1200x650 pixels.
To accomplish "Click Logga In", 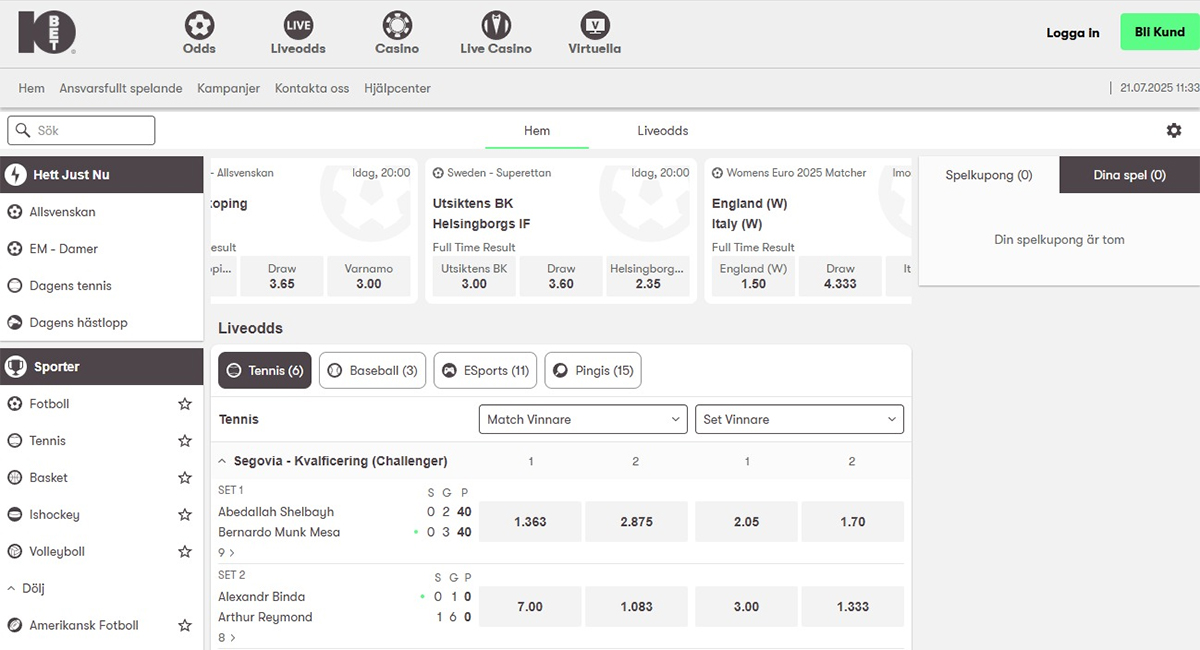I will 1073,33.
